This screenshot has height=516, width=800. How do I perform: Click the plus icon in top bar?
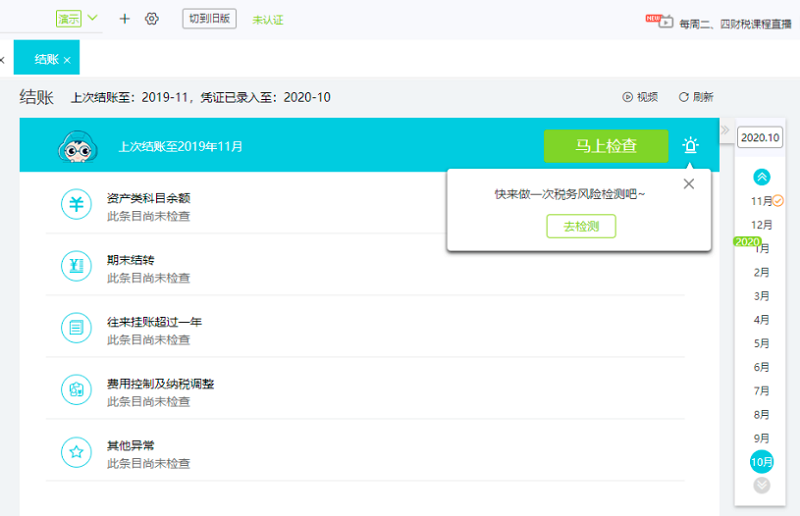(x=125, y=19)
